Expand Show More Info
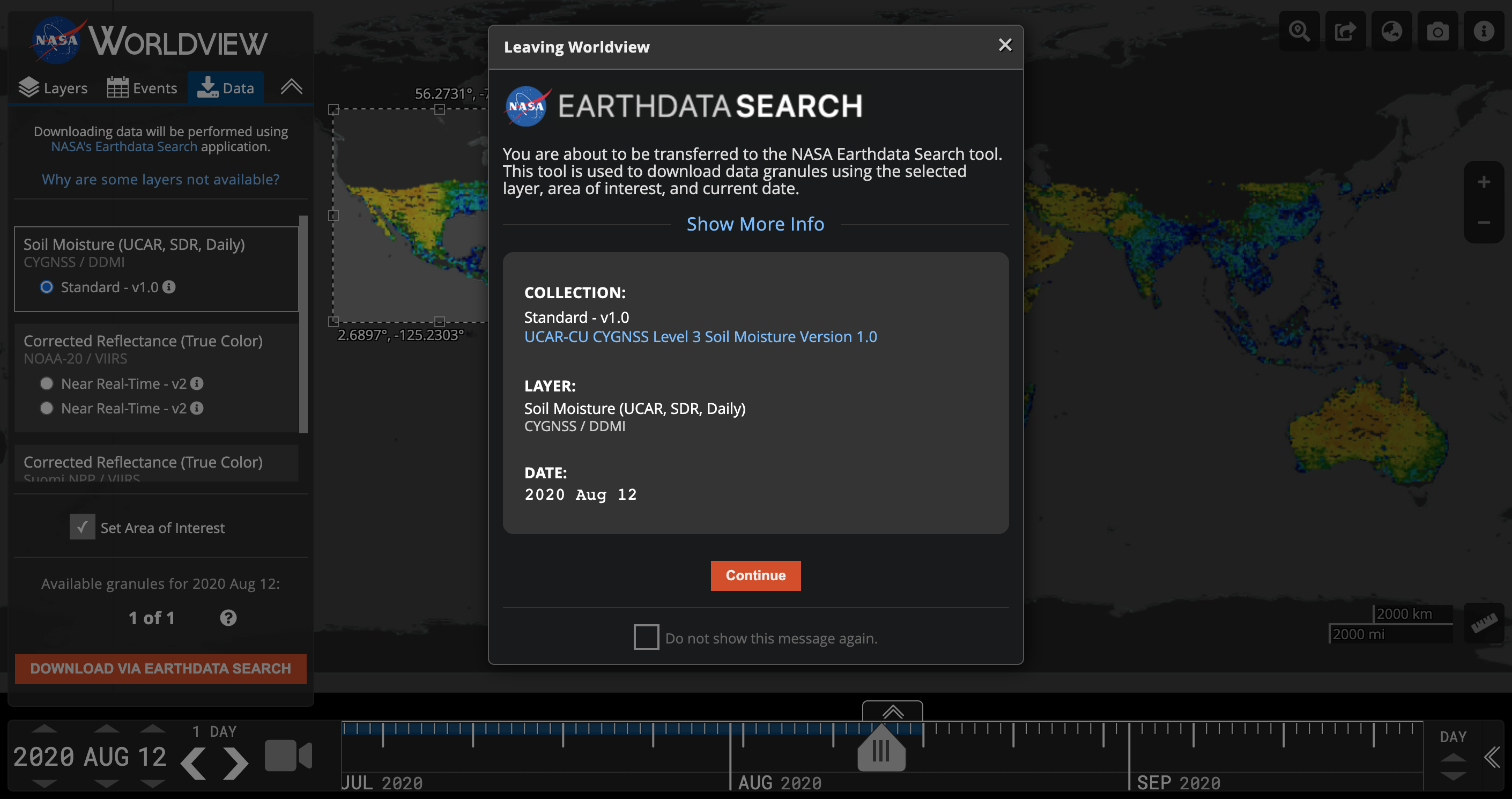Screen dimensions: 1512x799 755,224
